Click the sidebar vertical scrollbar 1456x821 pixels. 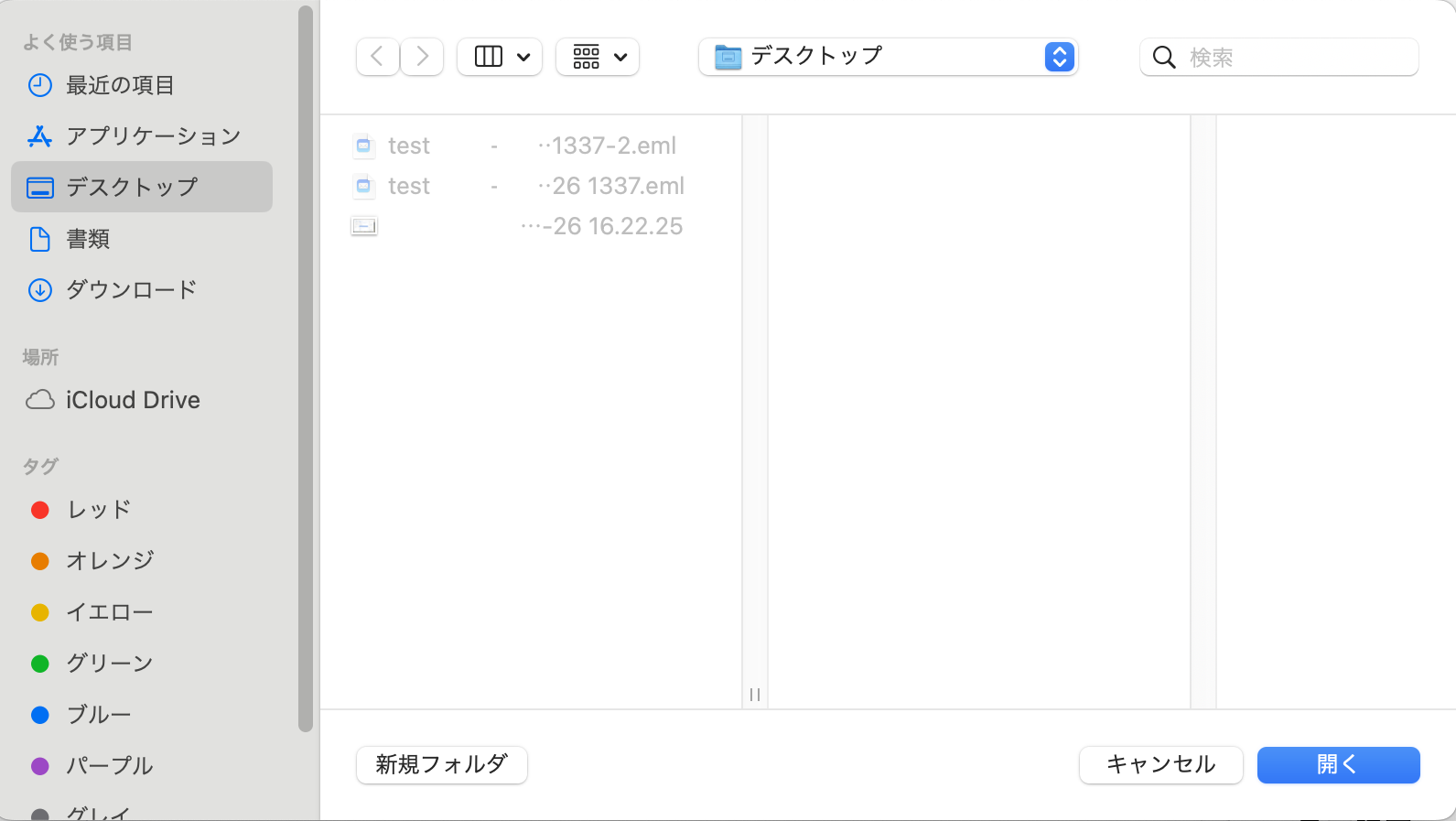click(306, 369)
